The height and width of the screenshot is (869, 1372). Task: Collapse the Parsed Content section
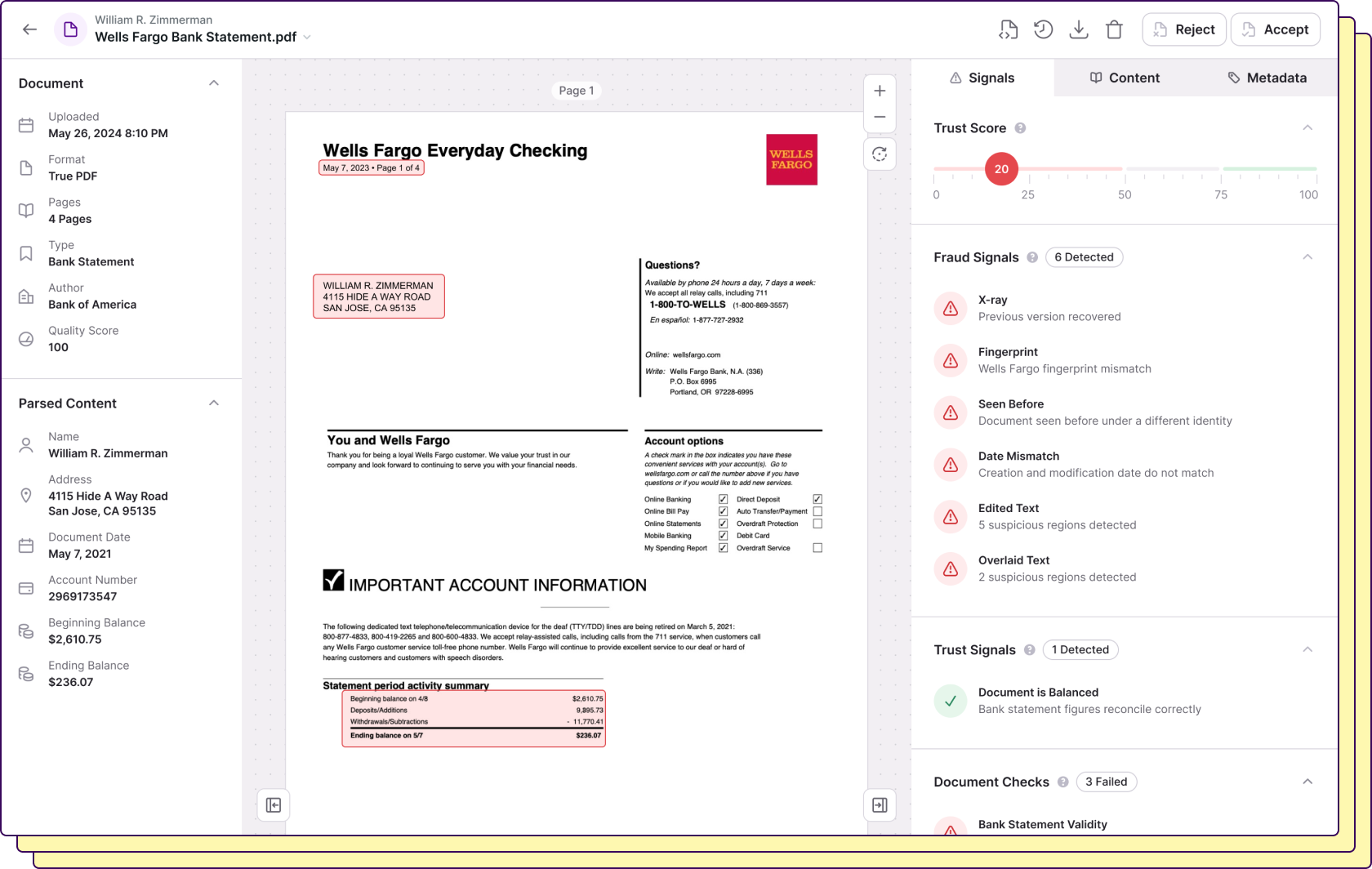[x=214, y=403]
